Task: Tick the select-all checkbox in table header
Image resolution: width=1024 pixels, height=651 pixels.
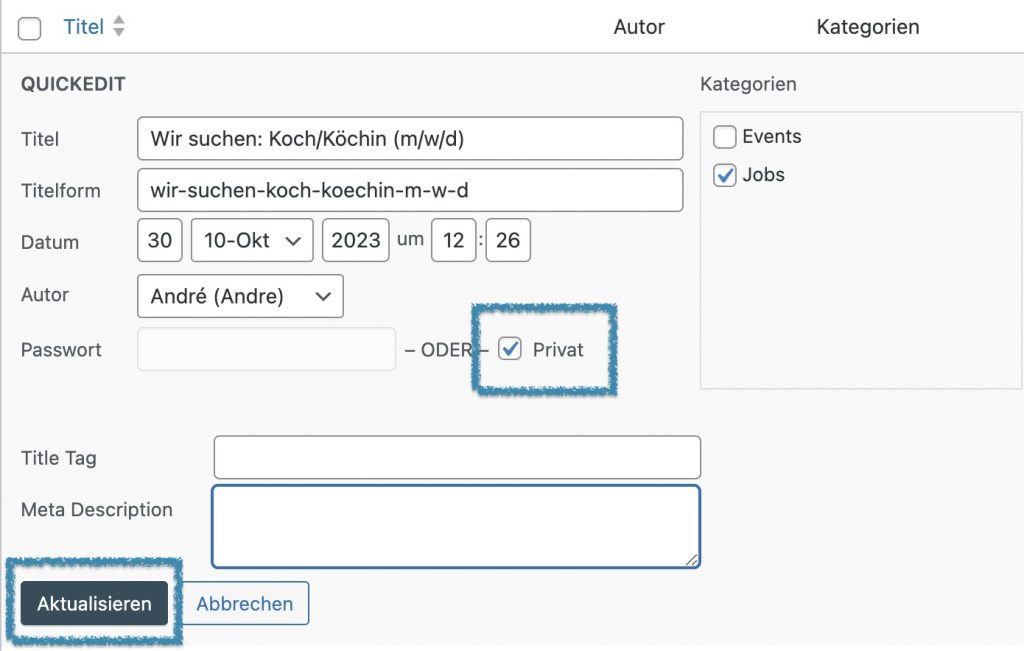Action: 30,29
